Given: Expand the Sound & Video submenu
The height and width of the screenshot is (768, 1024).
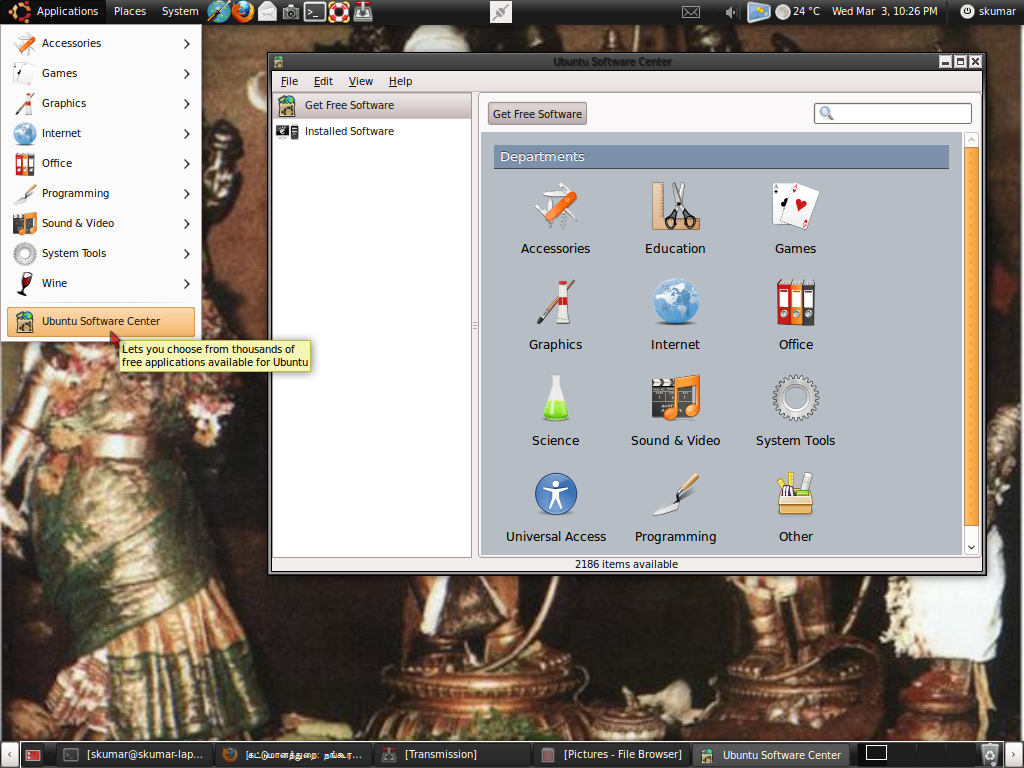Looking at the screenshot, I should [101, 223].
